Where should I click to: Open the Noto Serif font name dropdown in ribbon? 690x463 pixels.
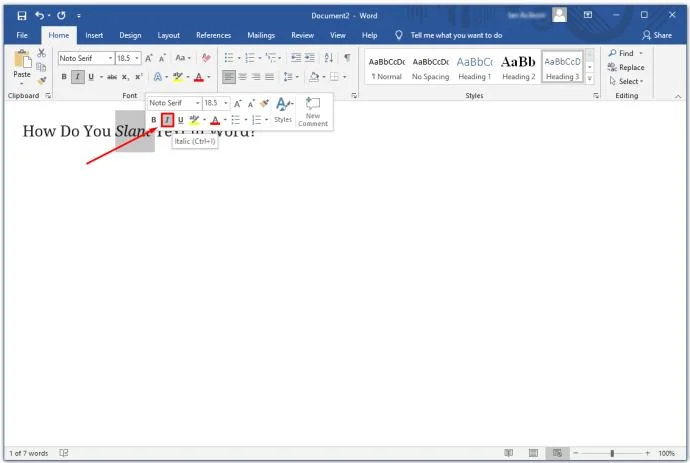(110, 58)
